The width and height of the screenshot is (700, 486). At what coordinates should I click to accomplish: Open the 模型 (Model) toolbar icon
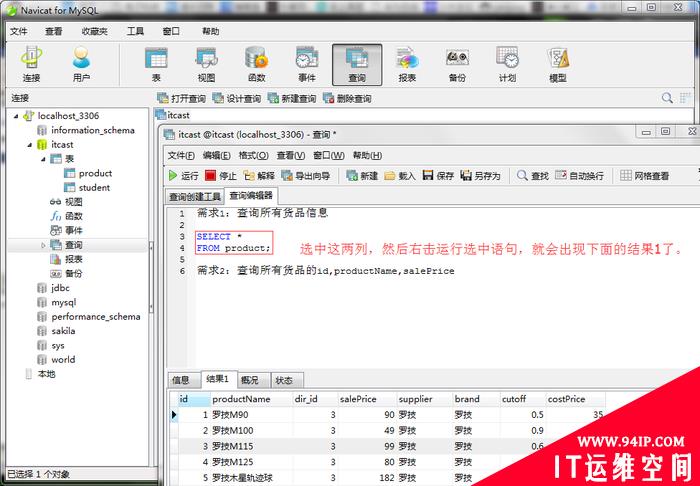click(558, 65)
